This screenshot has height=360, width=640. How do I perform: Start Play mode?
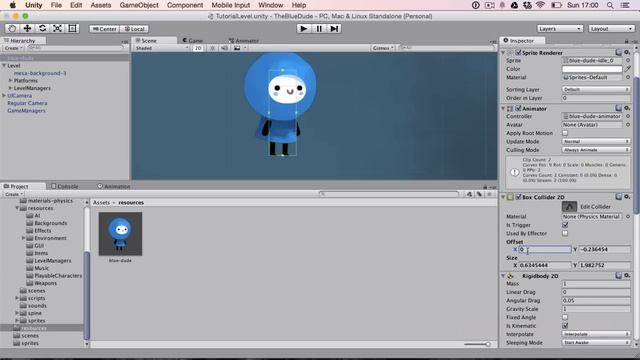[x=304, y=29]
